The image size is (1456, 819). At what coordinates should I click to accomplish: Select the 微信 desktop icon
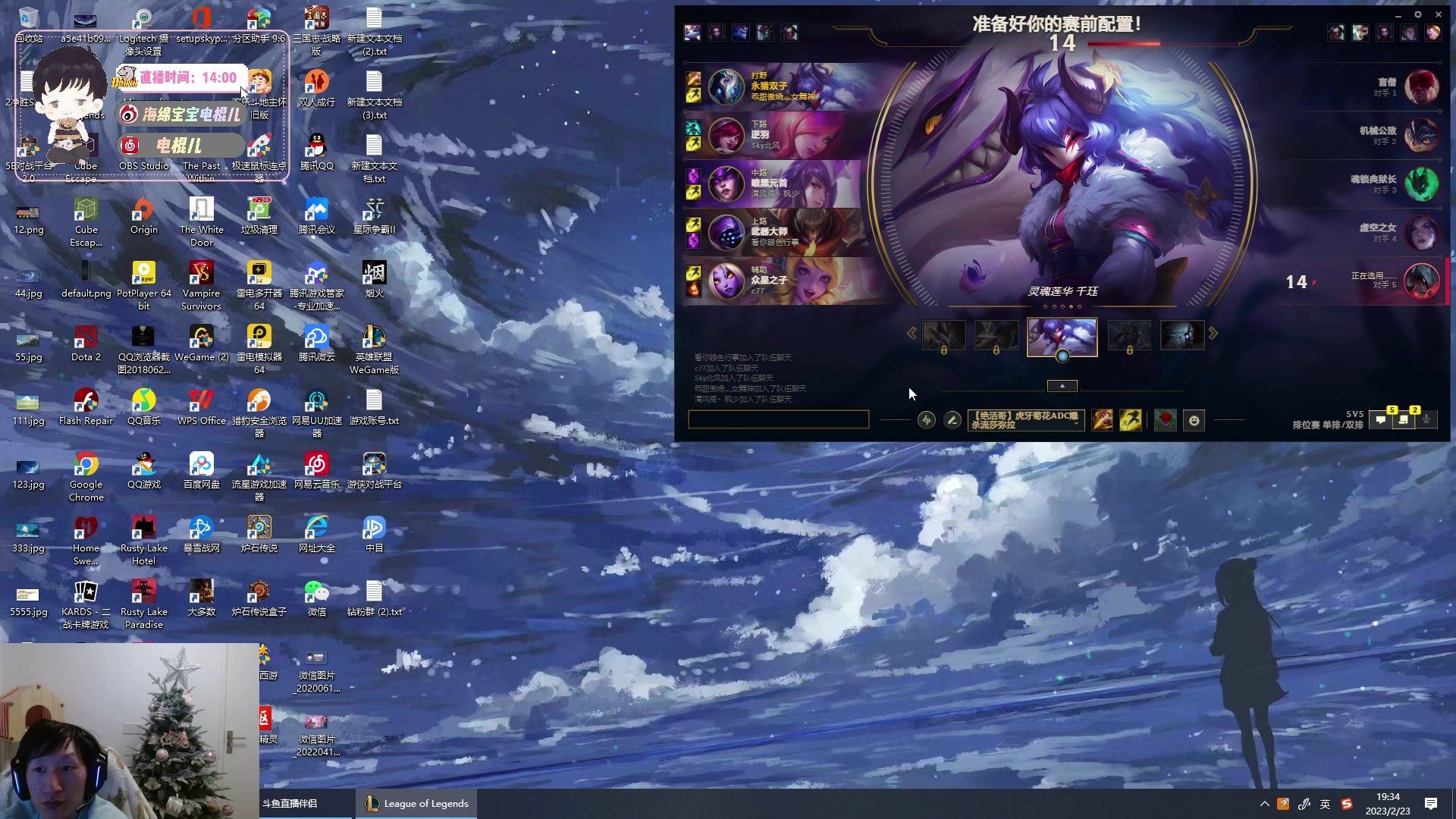click(x=317, y=598)
